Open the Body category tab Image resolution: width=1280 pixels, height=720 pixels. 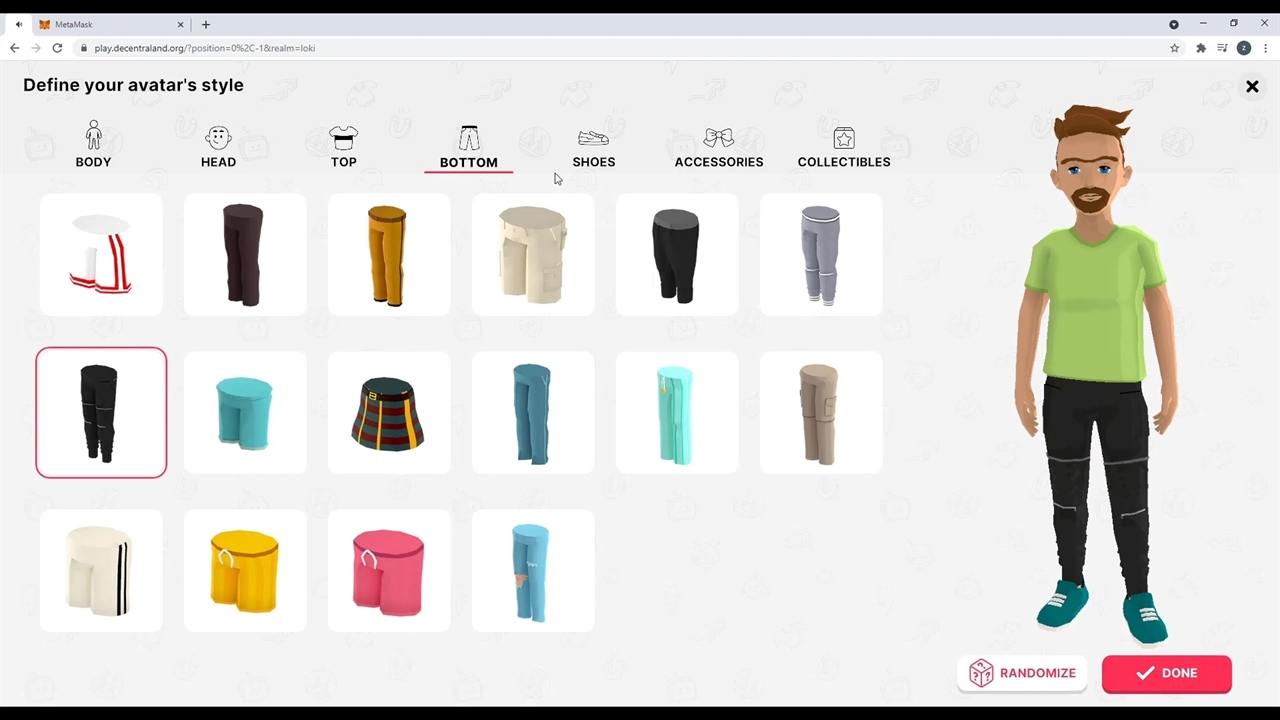tap(93, 145)
